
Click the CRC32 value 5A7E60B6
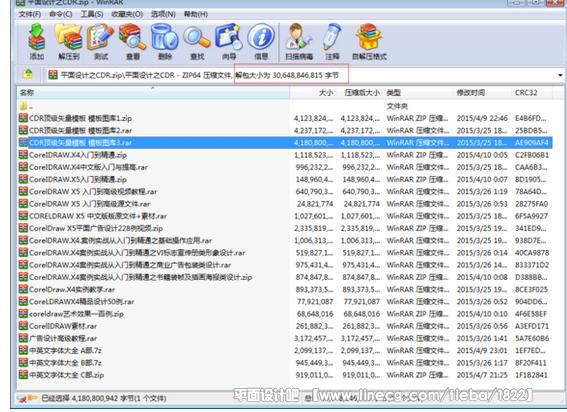[x=532, y=338]
